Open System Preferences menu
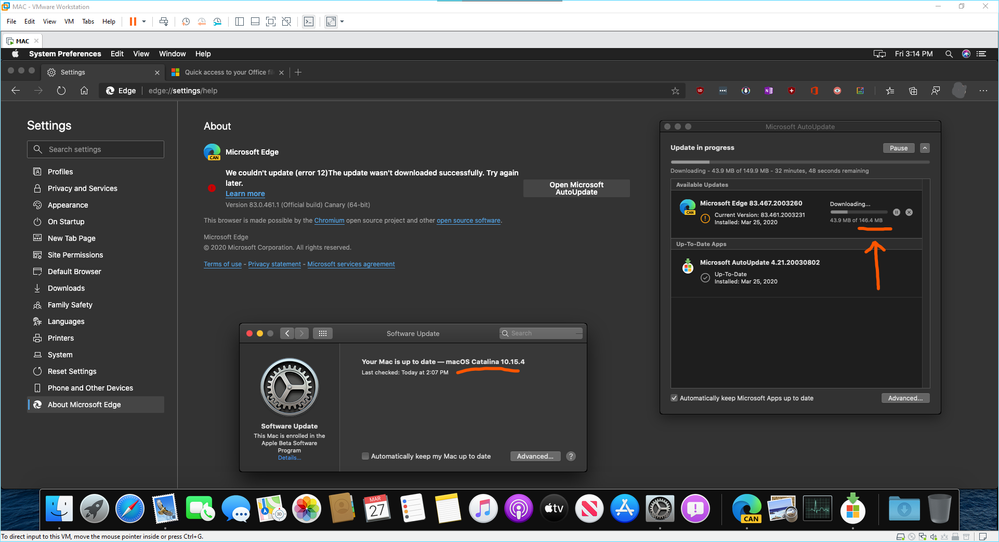Viewport: 999px width, 542px height. [x=65, y=54]
